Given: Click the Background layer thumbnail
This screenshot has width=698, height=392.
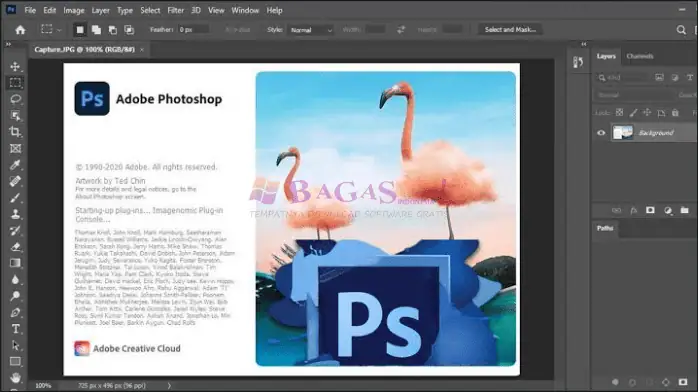Looking at the screenshot, I should pyautogui.click(x=622, y=133).
